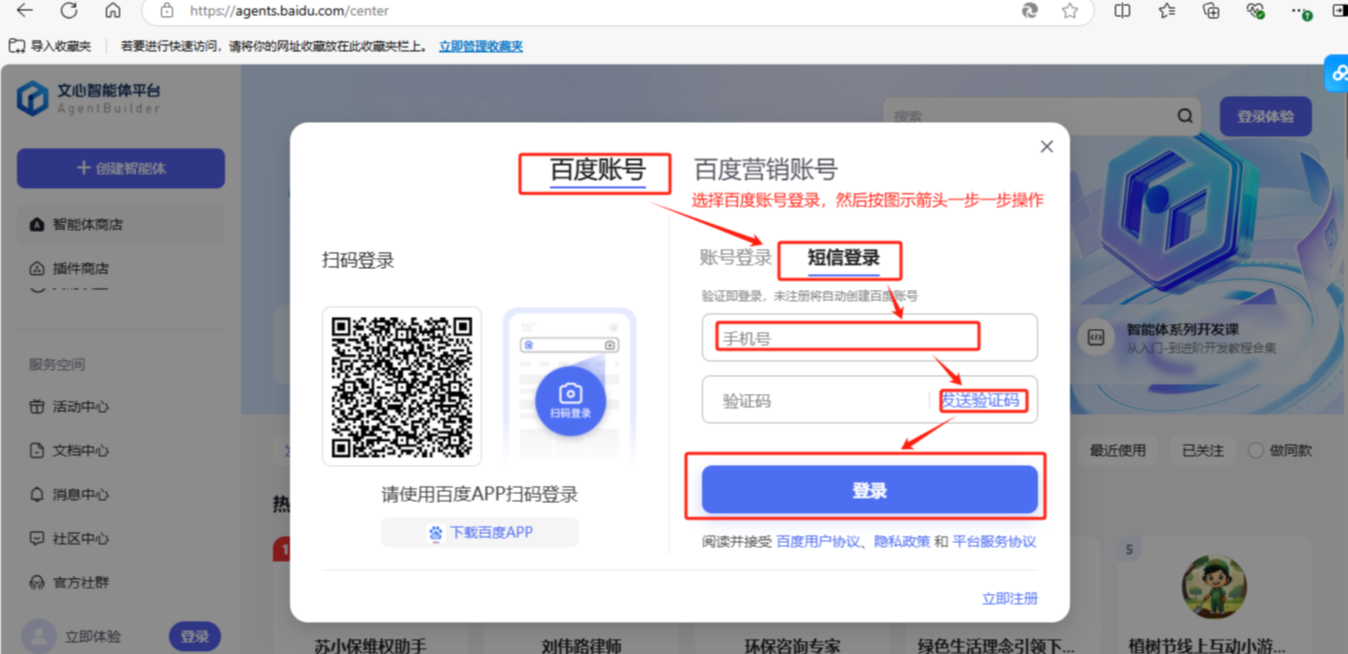This screenshot has width=1348, height=654.
Task: Click the search magnifier icon
Action: (1185, 116)
